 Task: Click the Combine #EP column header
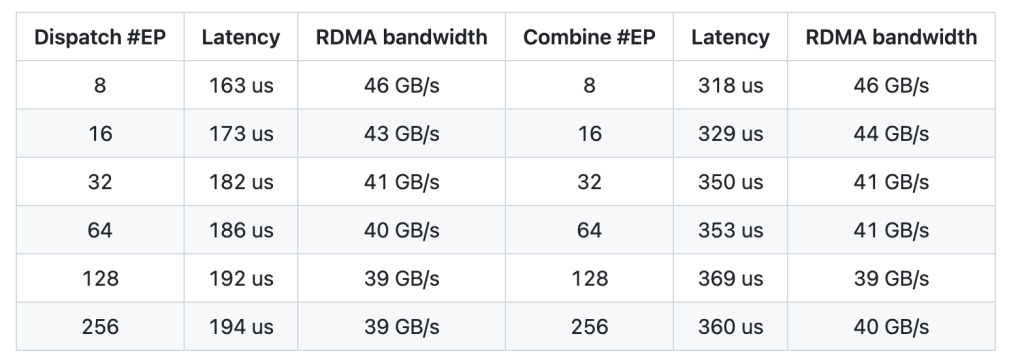(589, 37)
